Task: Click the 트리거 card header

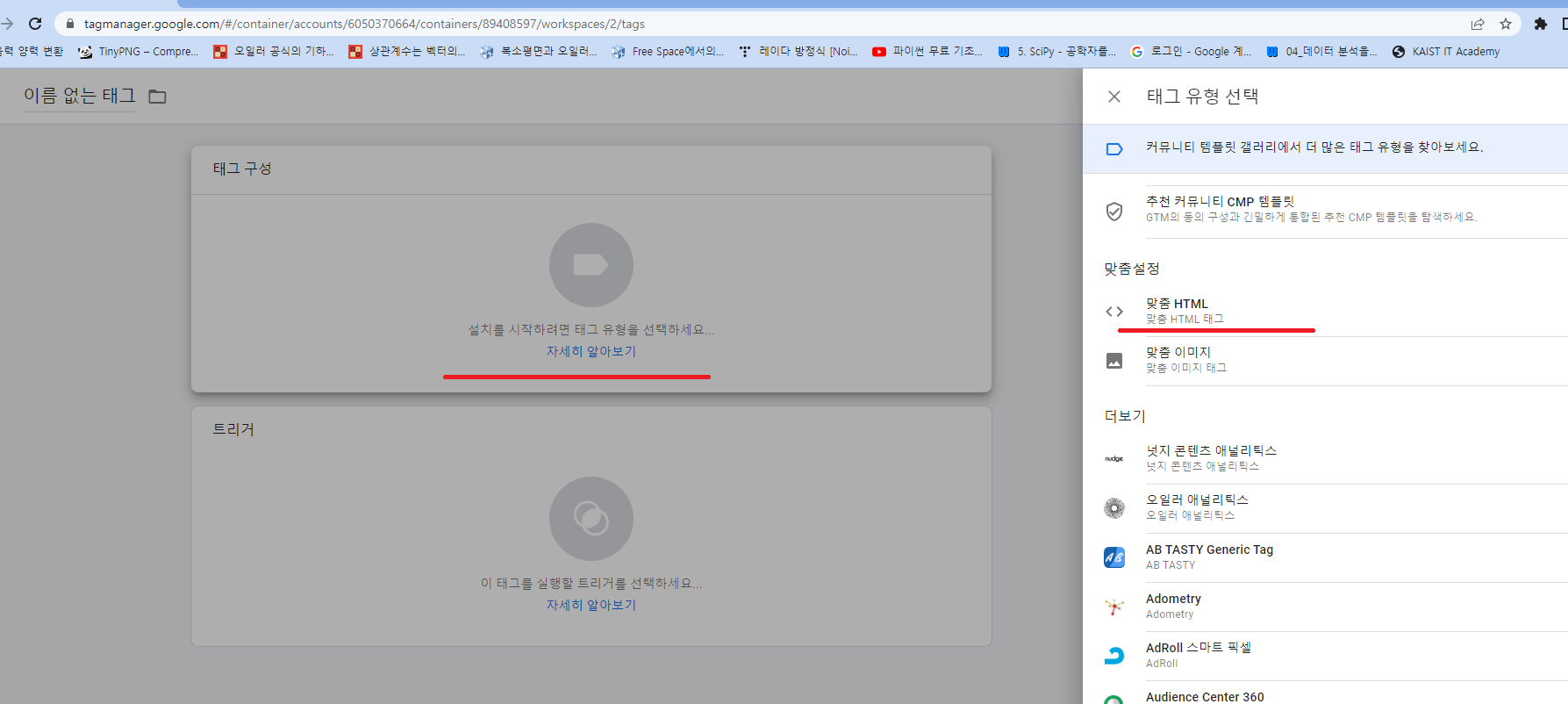Action: [x=591, y=429]
